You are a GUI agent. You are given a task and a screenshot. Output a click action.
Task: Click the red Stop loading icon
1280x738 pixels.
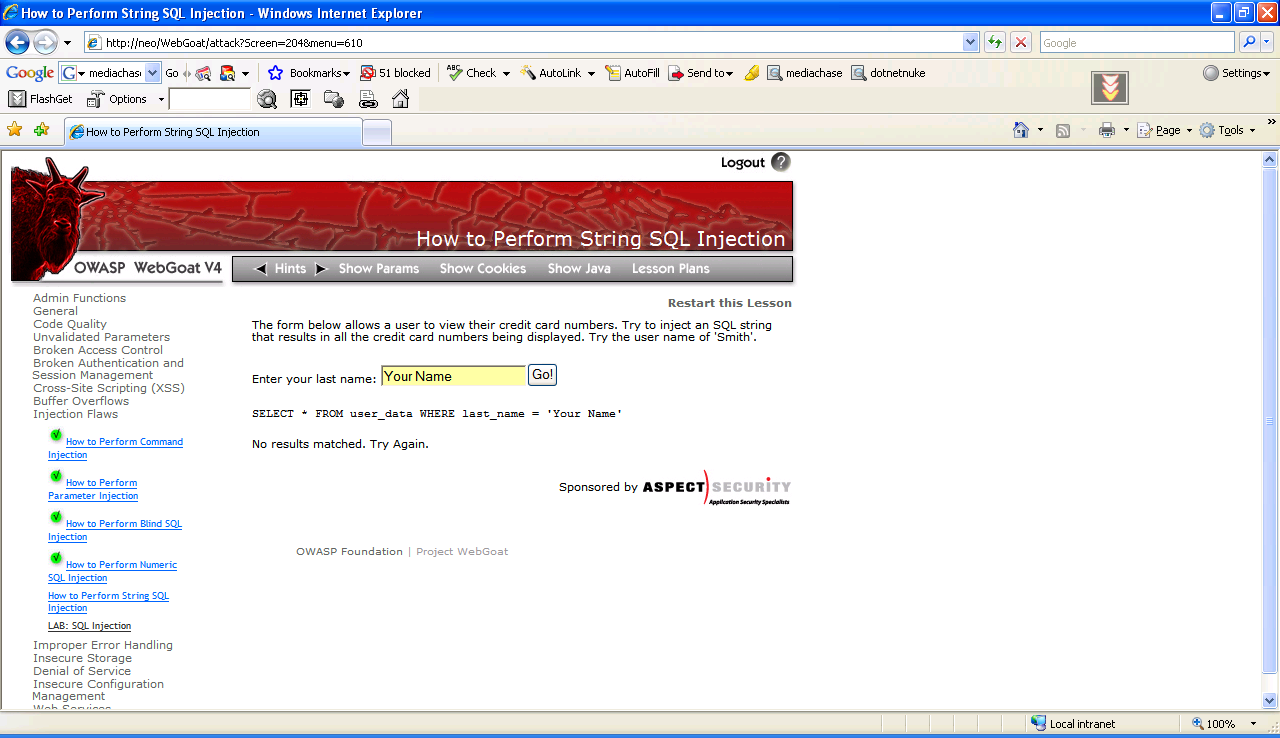[x=1021, y=42]
